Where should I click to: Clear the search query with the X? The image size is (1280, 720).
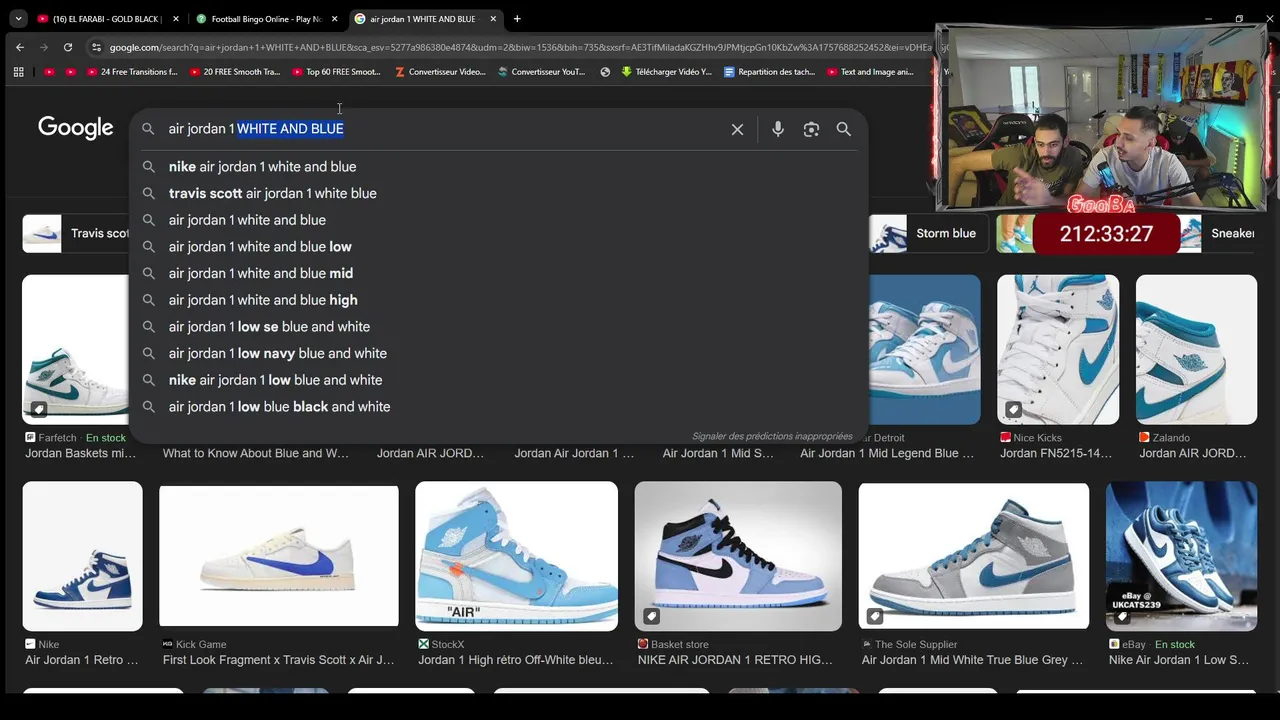737,129
